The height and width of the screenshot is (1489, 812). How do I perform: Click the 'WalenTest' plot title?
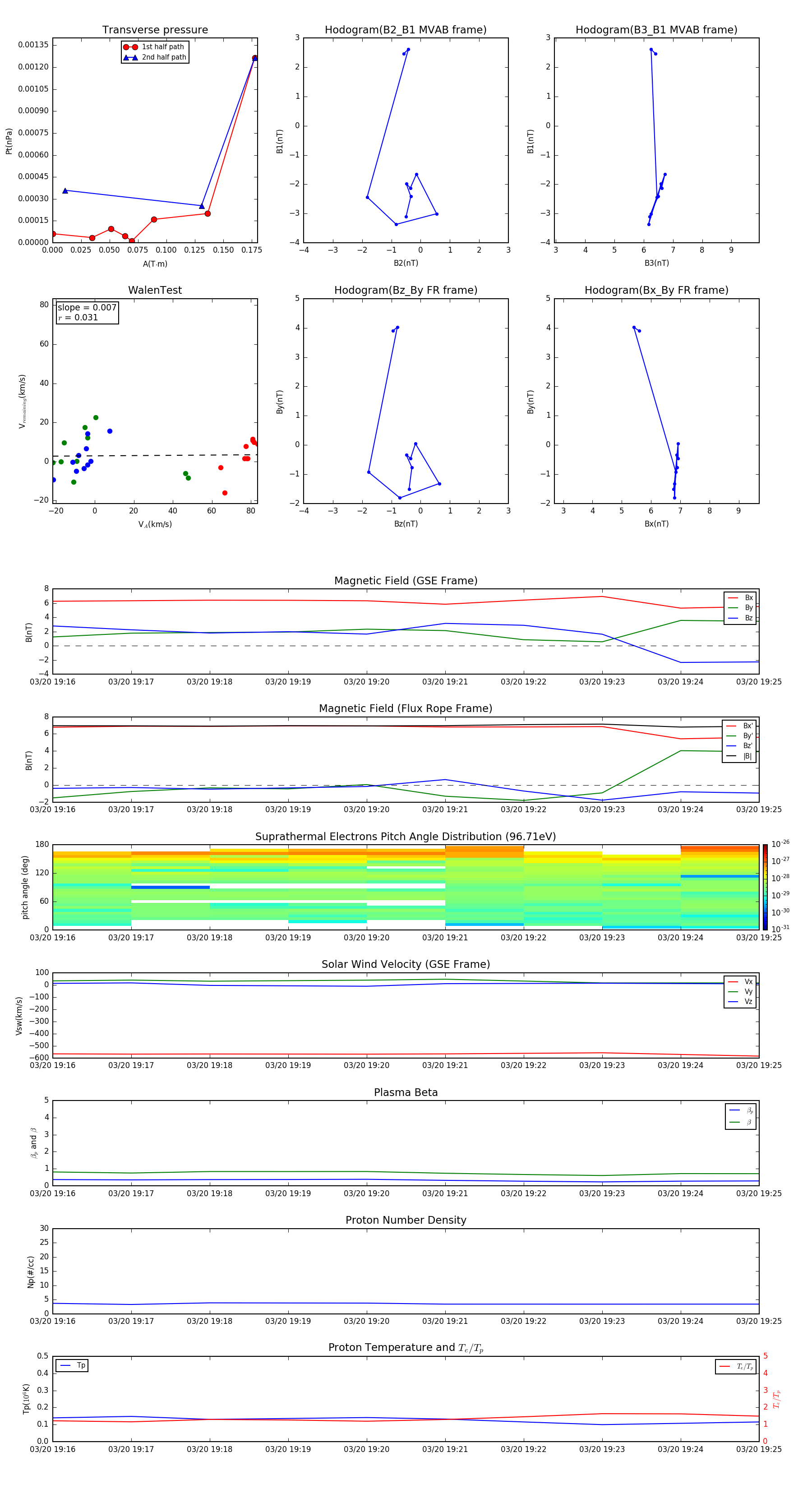pyautogui.click(x=155, y=290)
